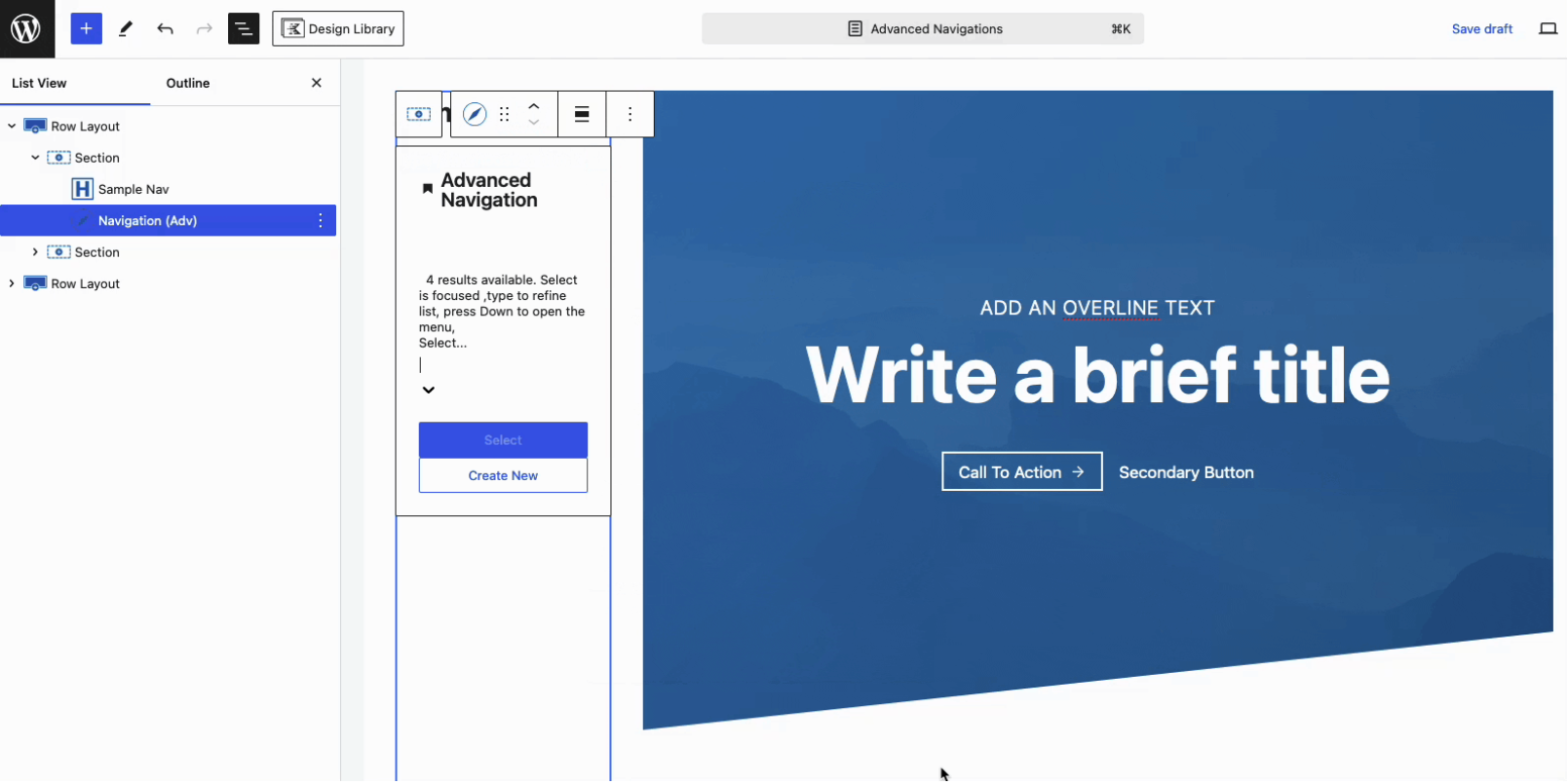The image size is (1568, 784).
Task: Toggle the Document Overview list icon
Action: click(x=244, y=29)
